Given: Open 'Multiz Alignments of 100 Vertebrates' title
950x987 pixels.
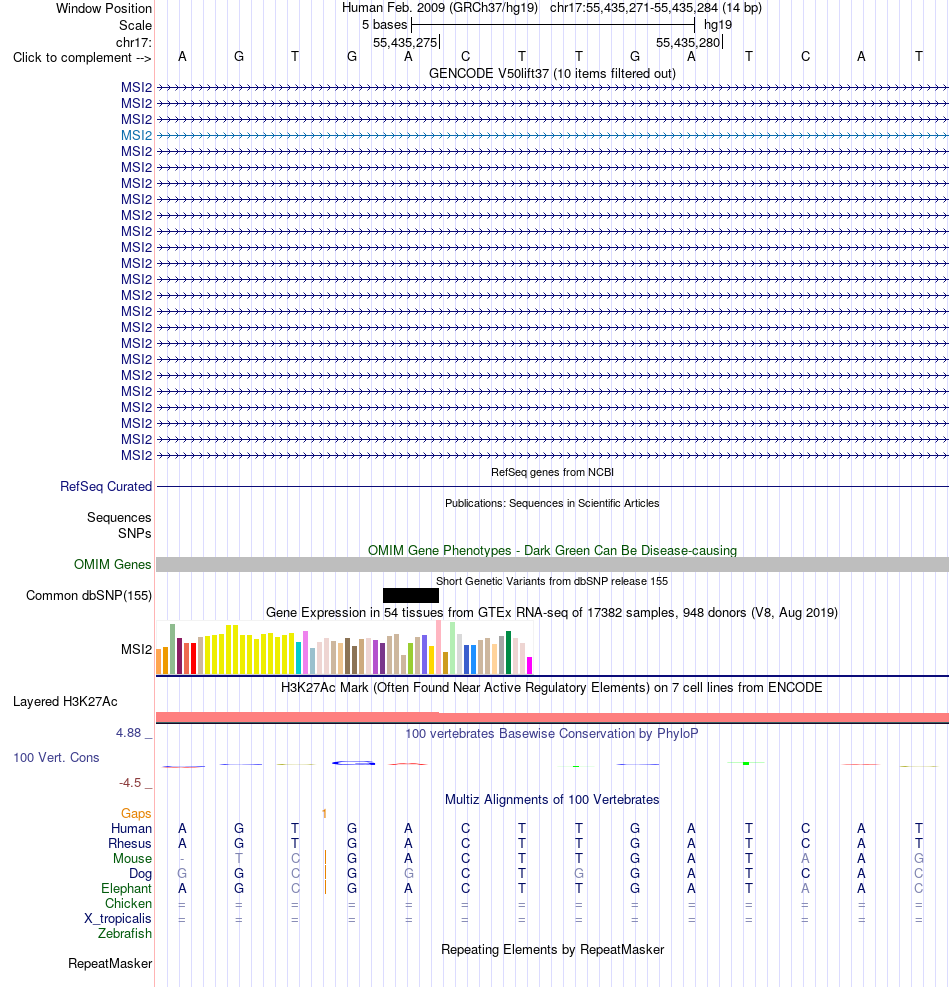Looking at the screenshot, I should coord(552,800).
